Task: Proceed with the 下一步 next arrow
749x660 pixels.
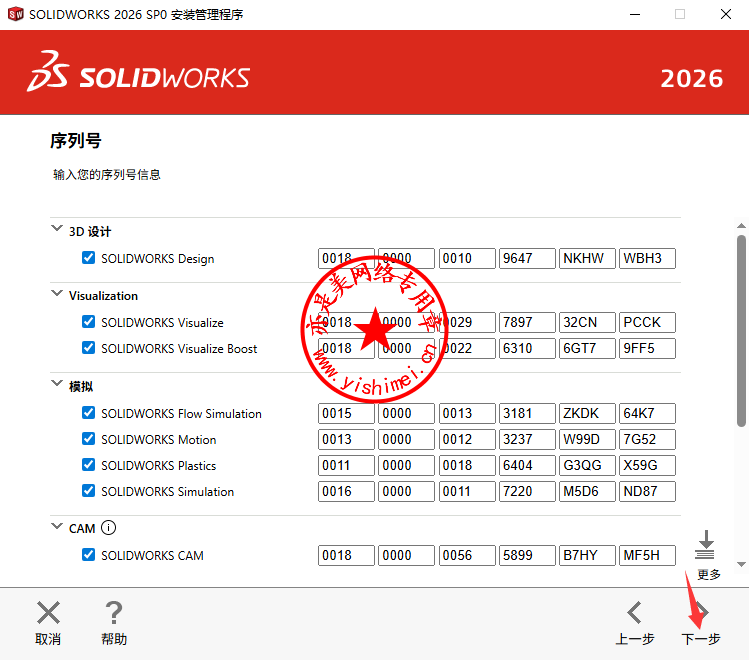Action: [701, 613]
